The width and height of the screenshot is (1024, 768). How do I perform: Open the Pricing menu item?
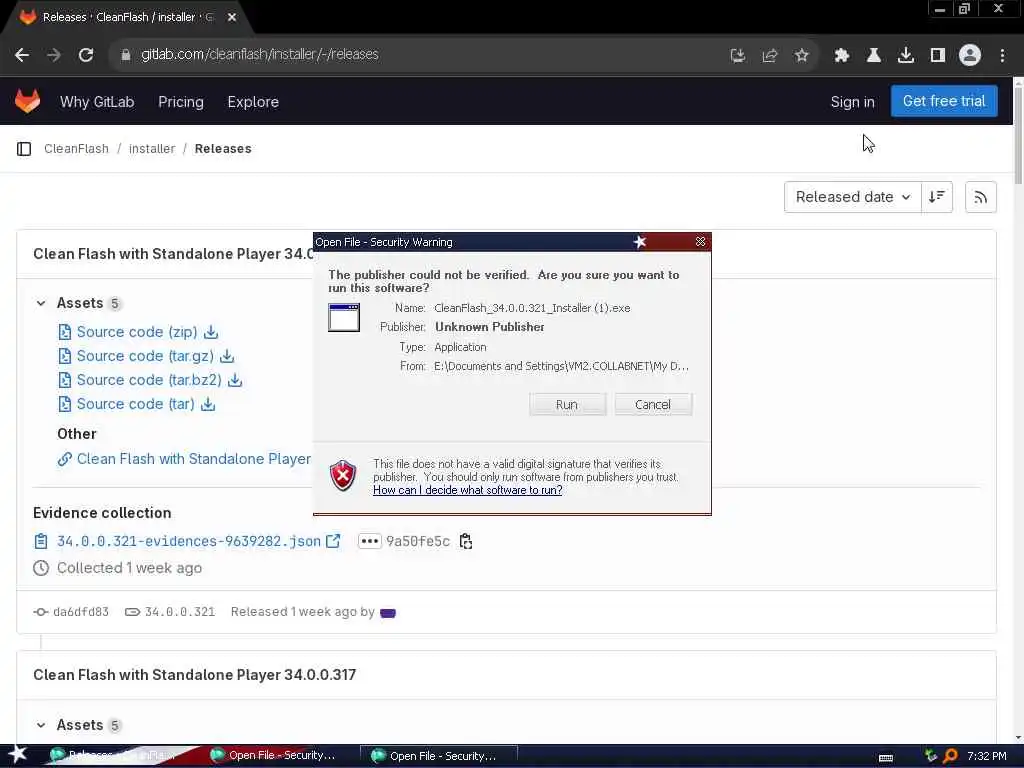pos(181,102)
